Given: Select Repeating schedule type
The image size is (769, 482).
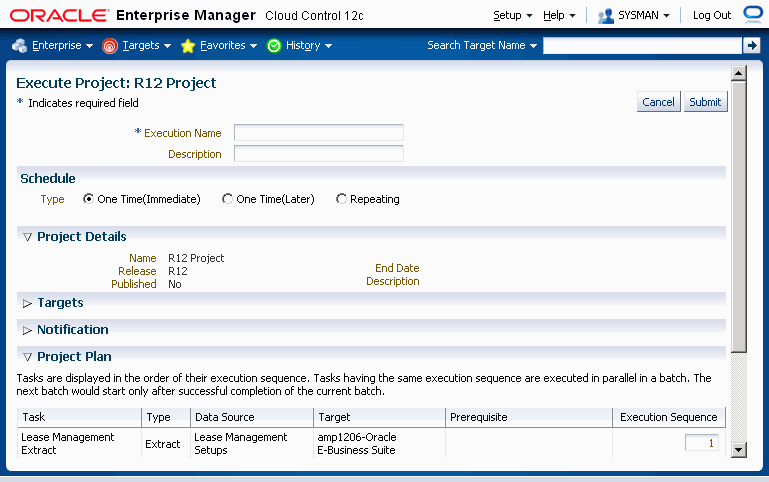Looking at the screenshot, I should (341, 199).
